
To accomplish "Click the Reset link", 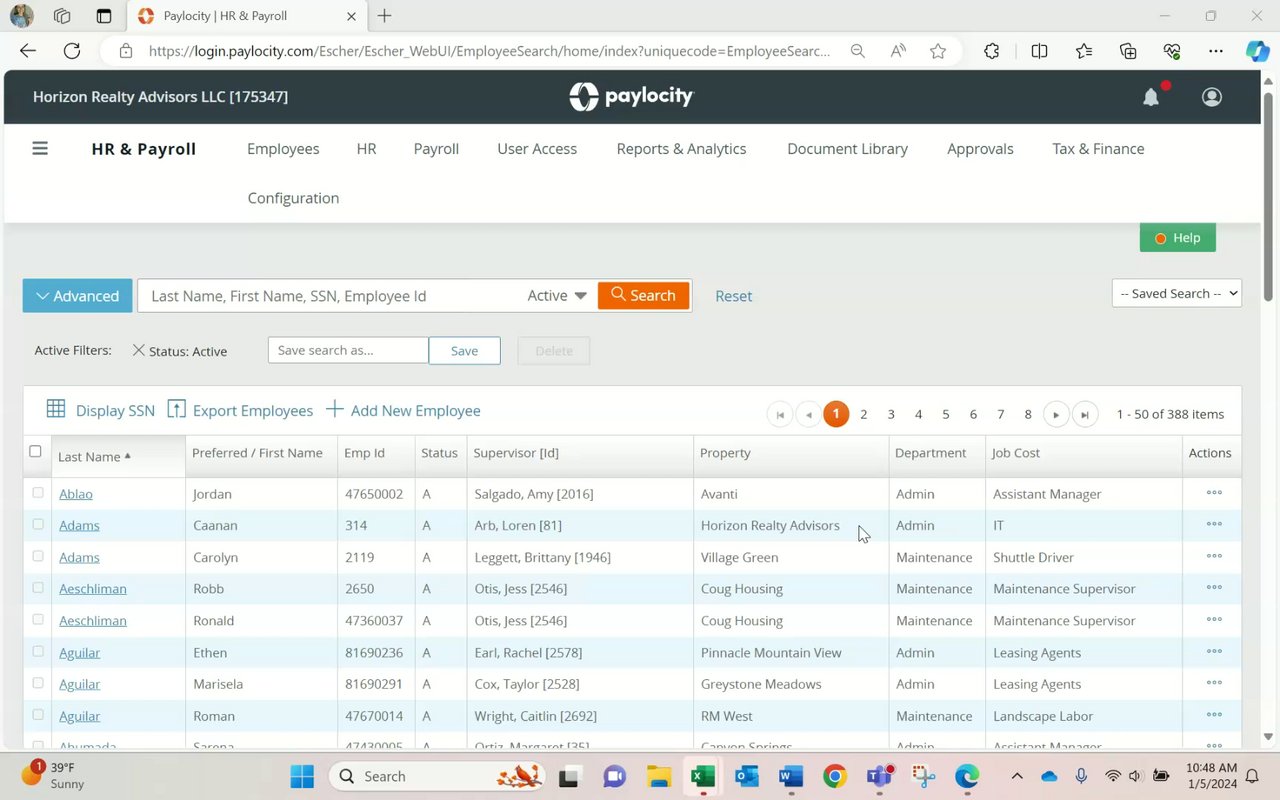I will 733,296.
